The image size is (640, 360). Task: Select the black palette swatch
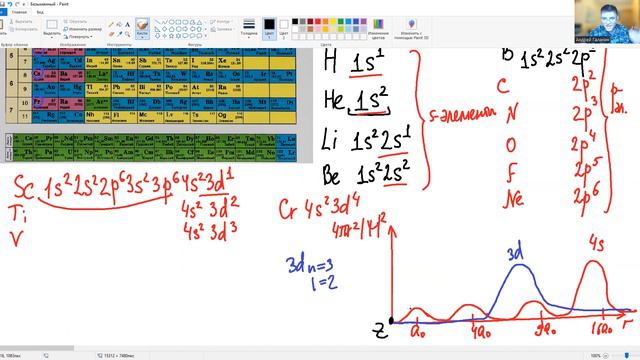pyautogui.click(x=295, y=22)
